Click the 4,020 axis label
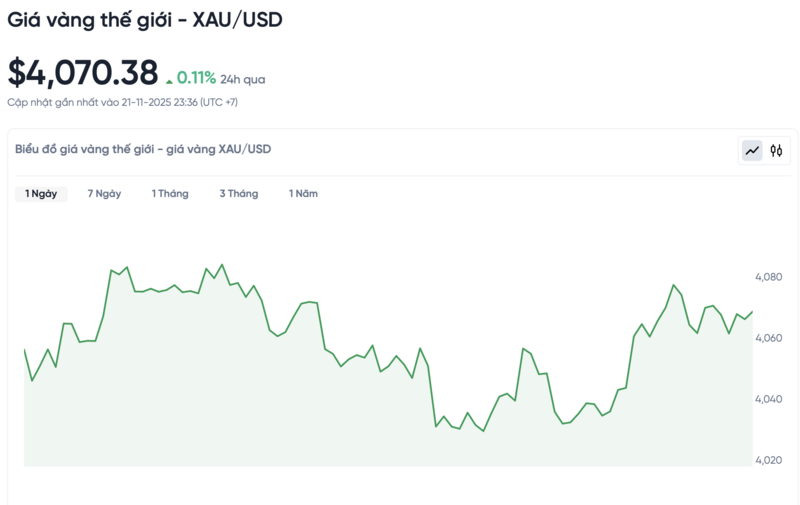 769,461
